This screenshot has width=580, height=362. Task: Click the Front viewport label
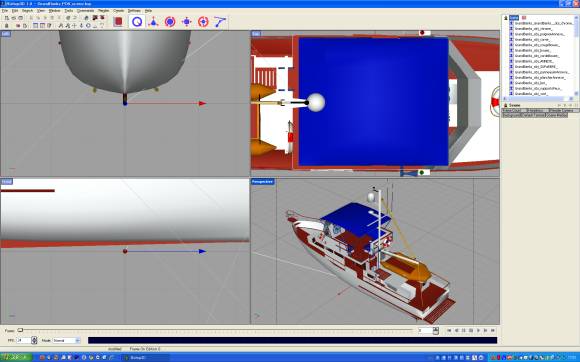(x=7, y=182)
